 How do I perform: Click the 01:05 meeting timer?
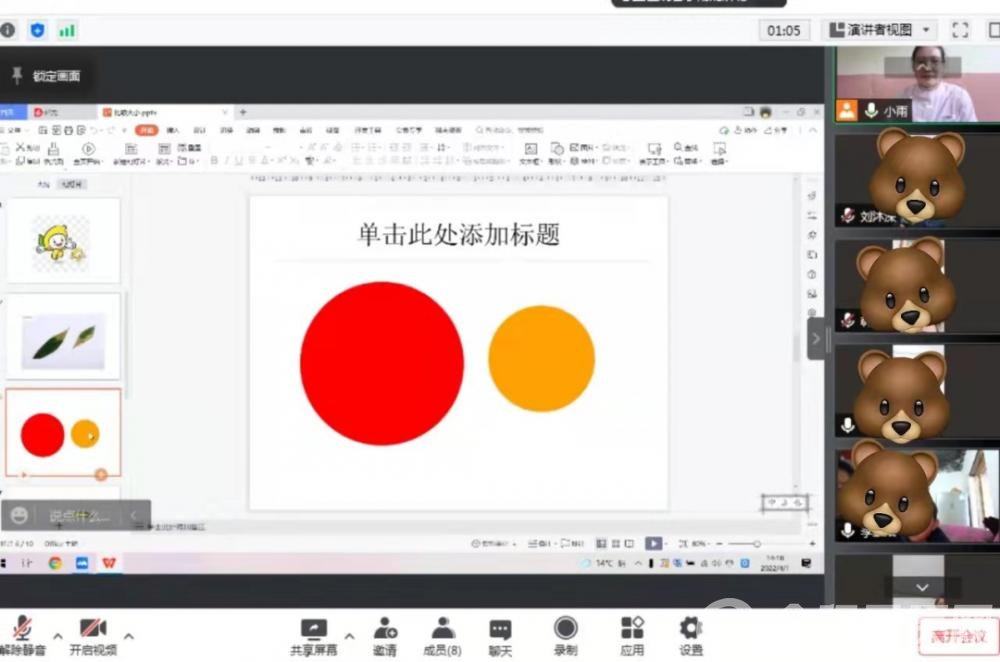pos(783,31)
